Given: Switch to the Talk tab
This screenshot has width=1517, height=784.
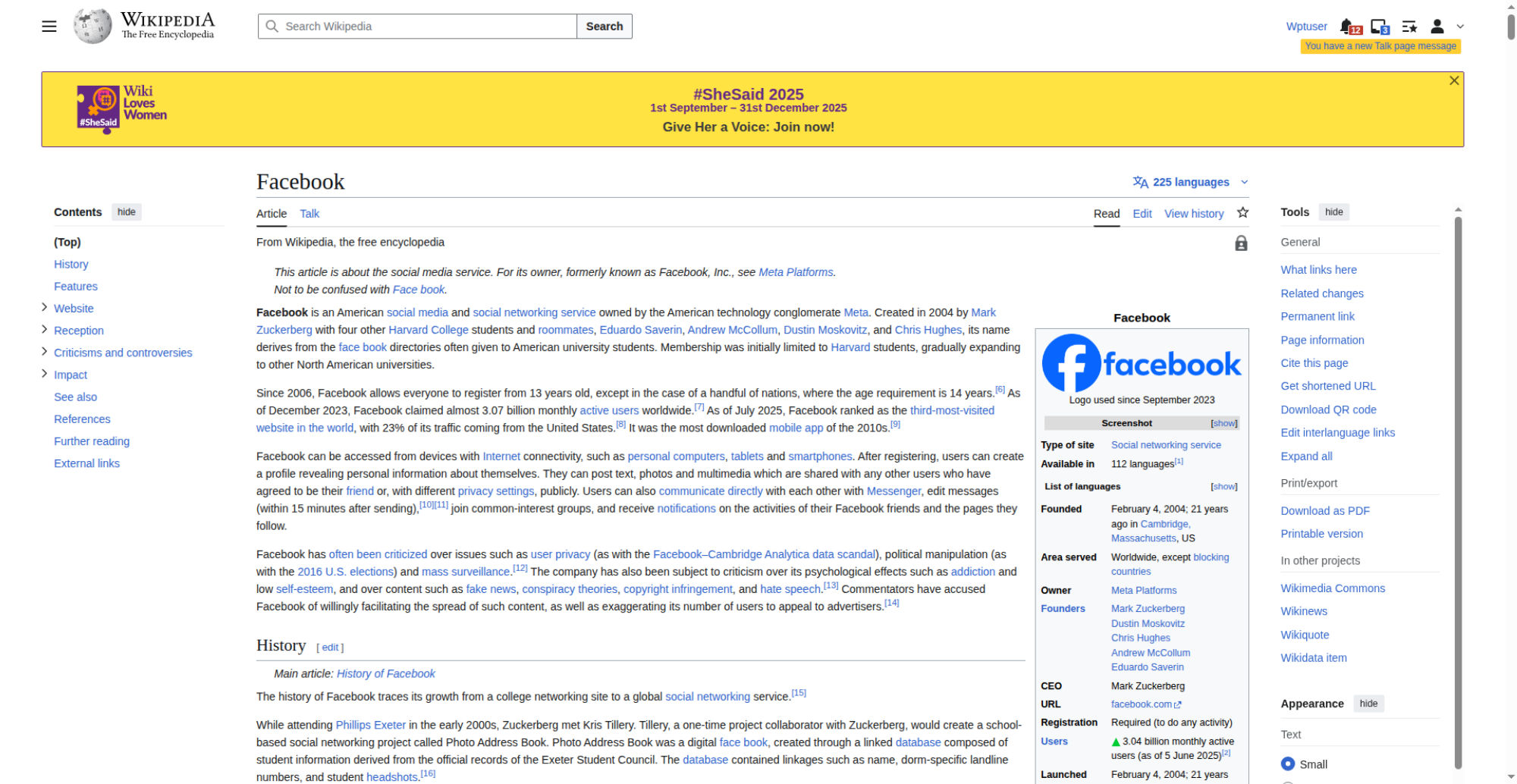Looking at the screenshot, I should pos(309,214).
